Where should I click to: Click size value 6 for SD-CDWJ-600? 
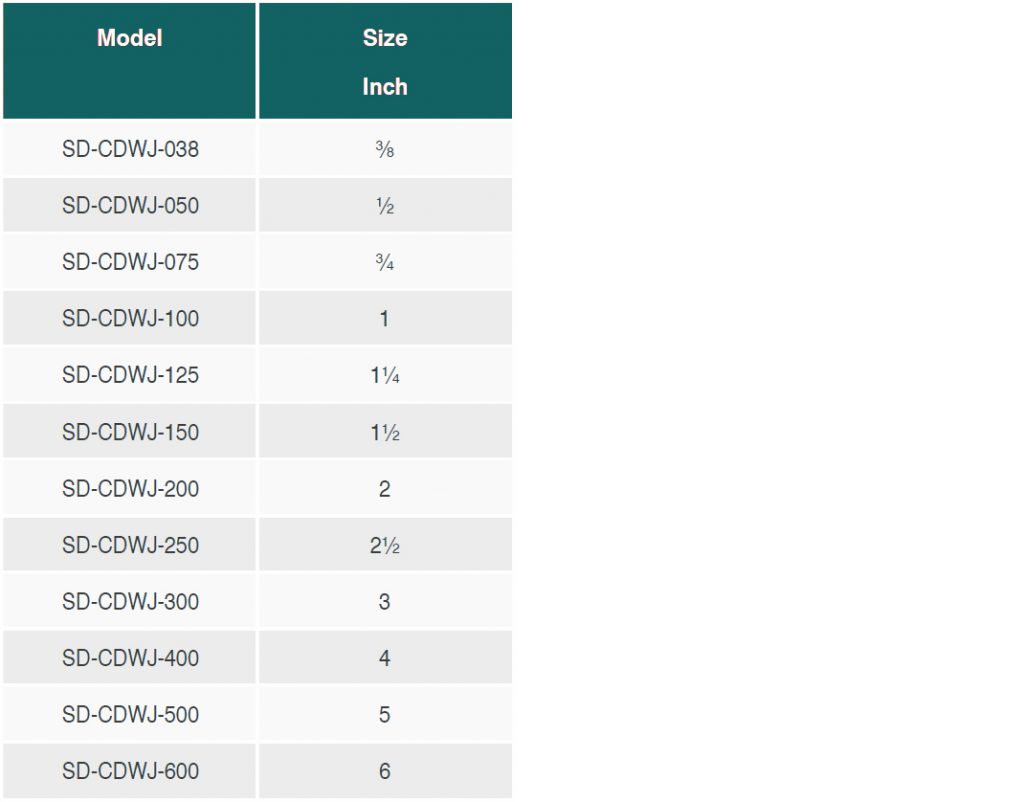point(385,771)
